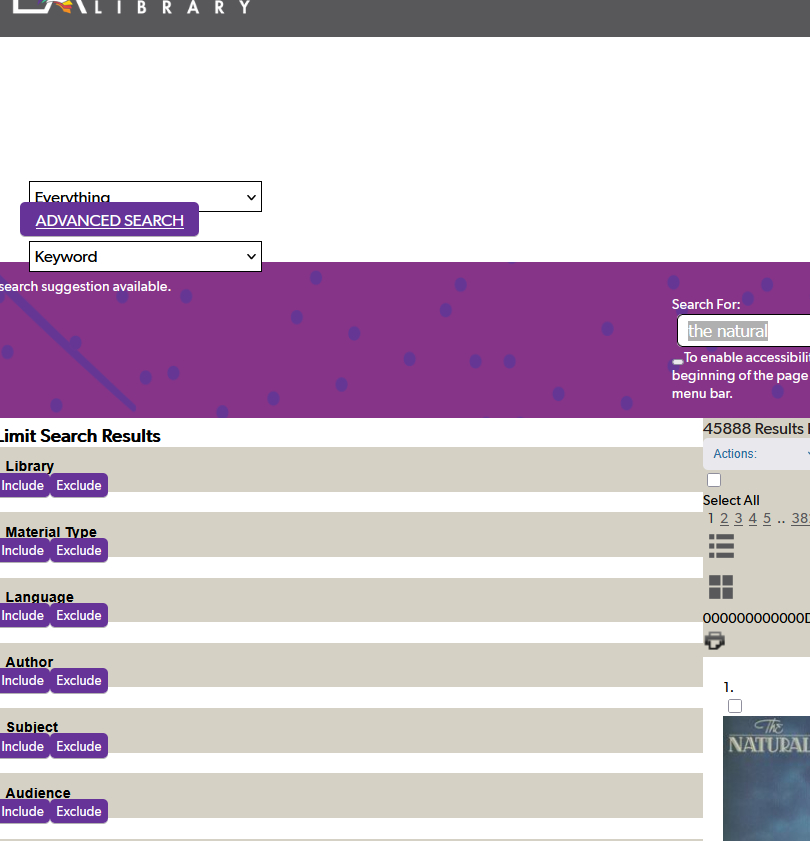Switch results to list view
Screen dimensions: 810x841
pyautogui.click(x=721, y=546)
